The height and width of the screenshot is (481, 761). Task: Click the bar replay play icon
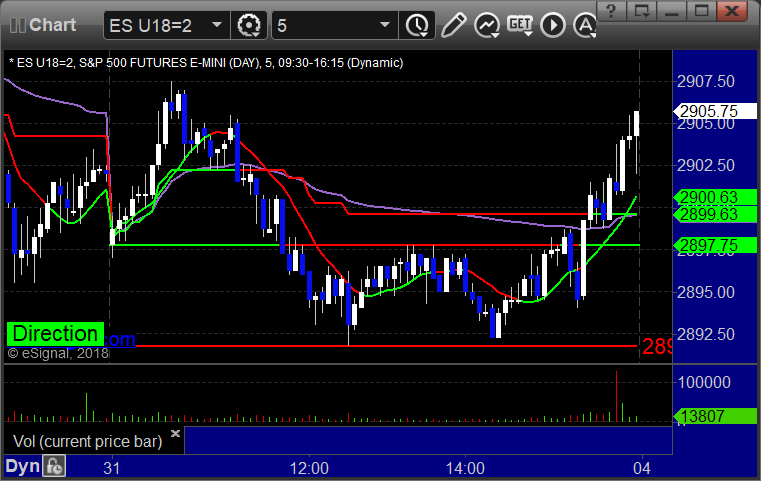click(x=553, y=25)
